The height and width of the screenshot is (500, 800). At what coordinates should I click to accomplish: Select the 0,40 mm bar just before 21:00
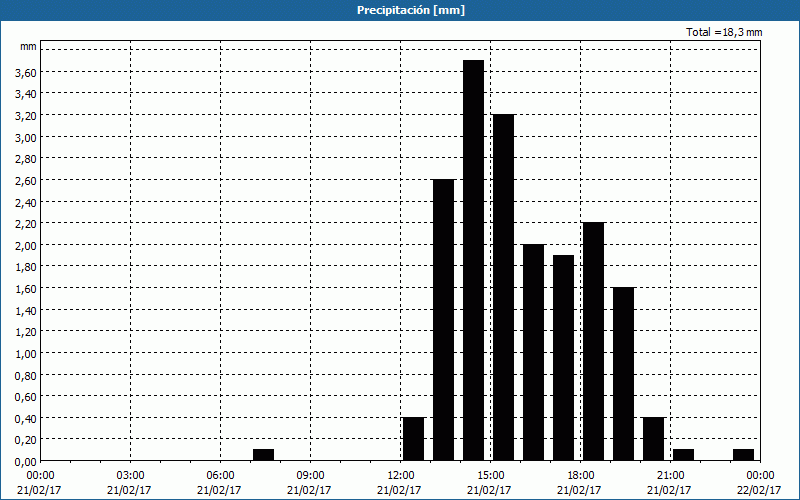coord(654,439)
